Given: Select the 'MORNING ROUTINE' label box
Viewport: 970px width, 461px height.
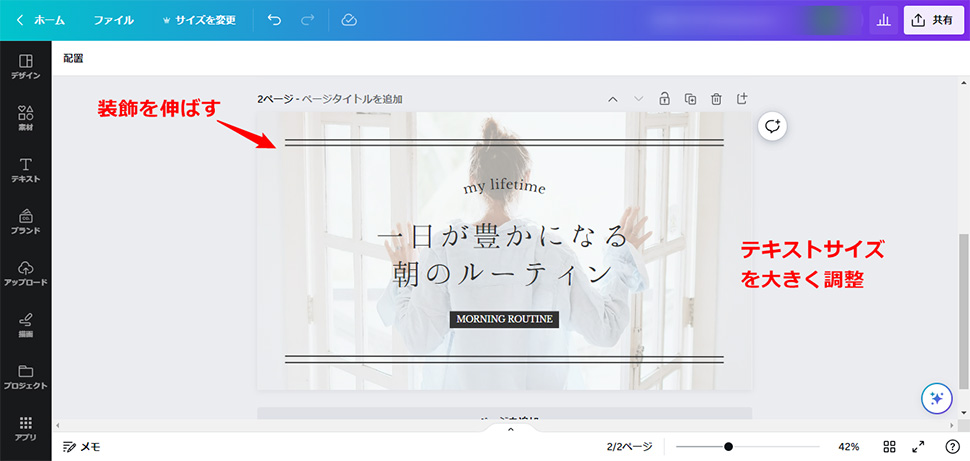Looking at the screenshot, I should pyautogui.click(x=504, y=319).
